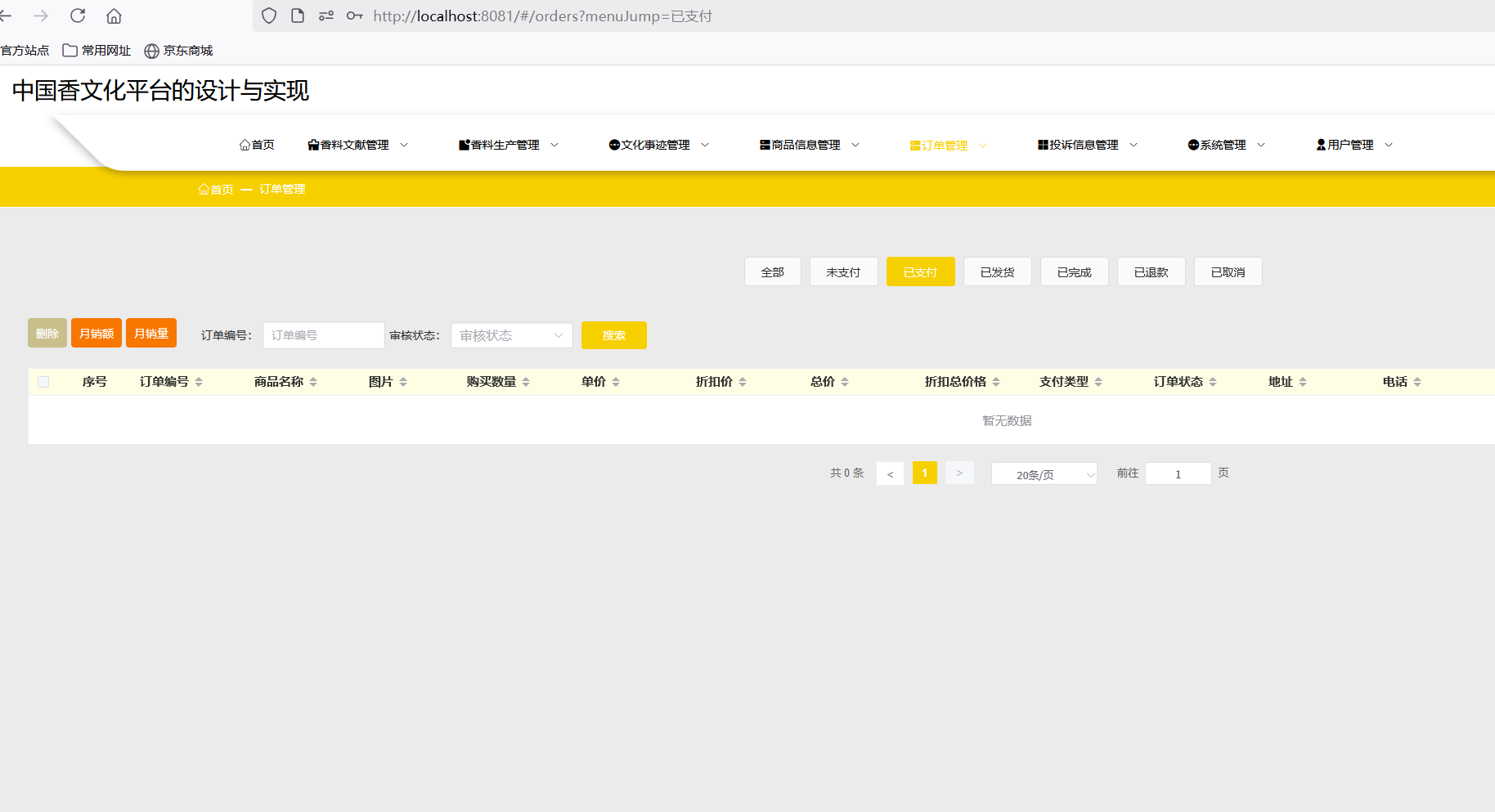Open the 审核状态 dropdown
Viewport: 1495px width, 812px height.
pyautogui.click(x=511, y=335)
